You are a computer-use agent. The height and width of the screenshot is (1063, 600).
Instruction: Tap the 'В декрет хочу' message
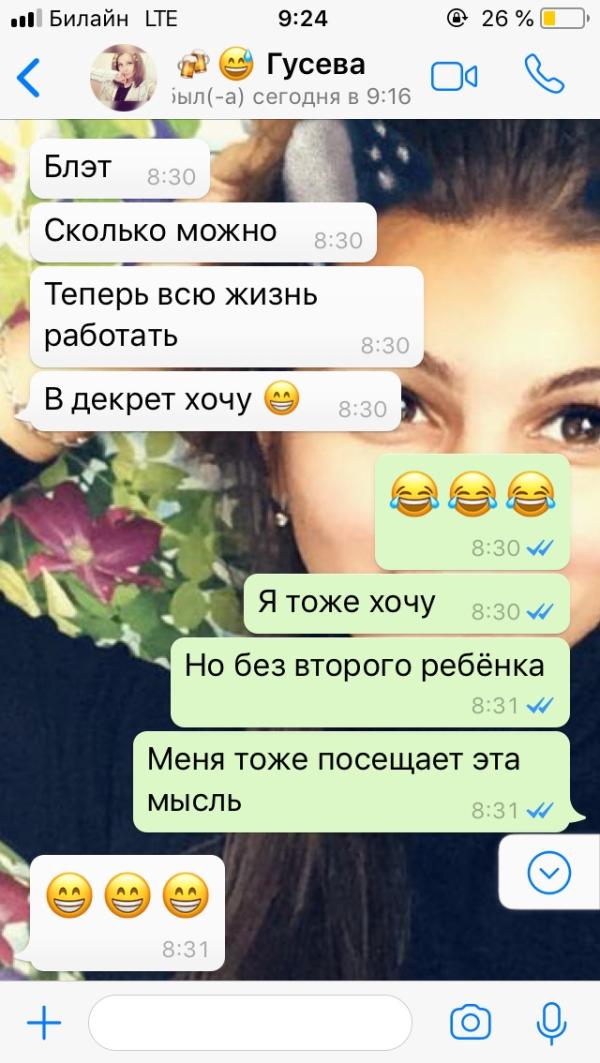215,401
